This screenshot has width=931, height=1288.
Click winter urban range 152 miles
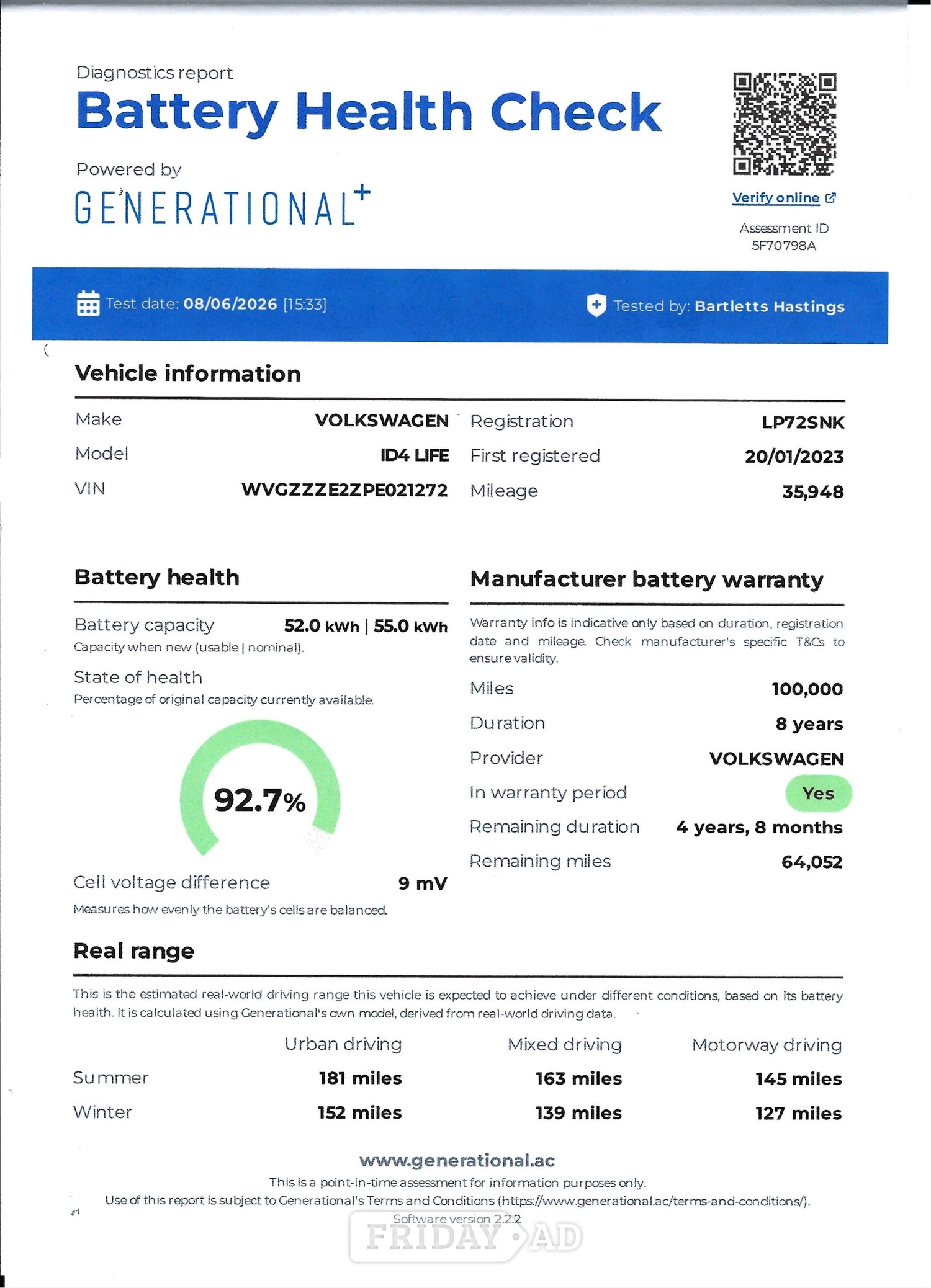pos(360,1113)
